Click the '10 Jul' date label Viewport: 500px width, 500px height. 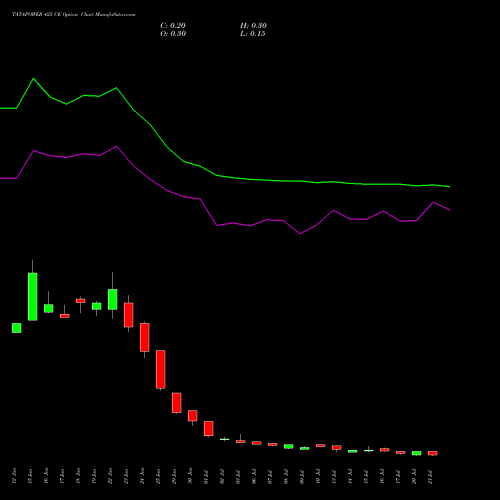click(318, 476)
